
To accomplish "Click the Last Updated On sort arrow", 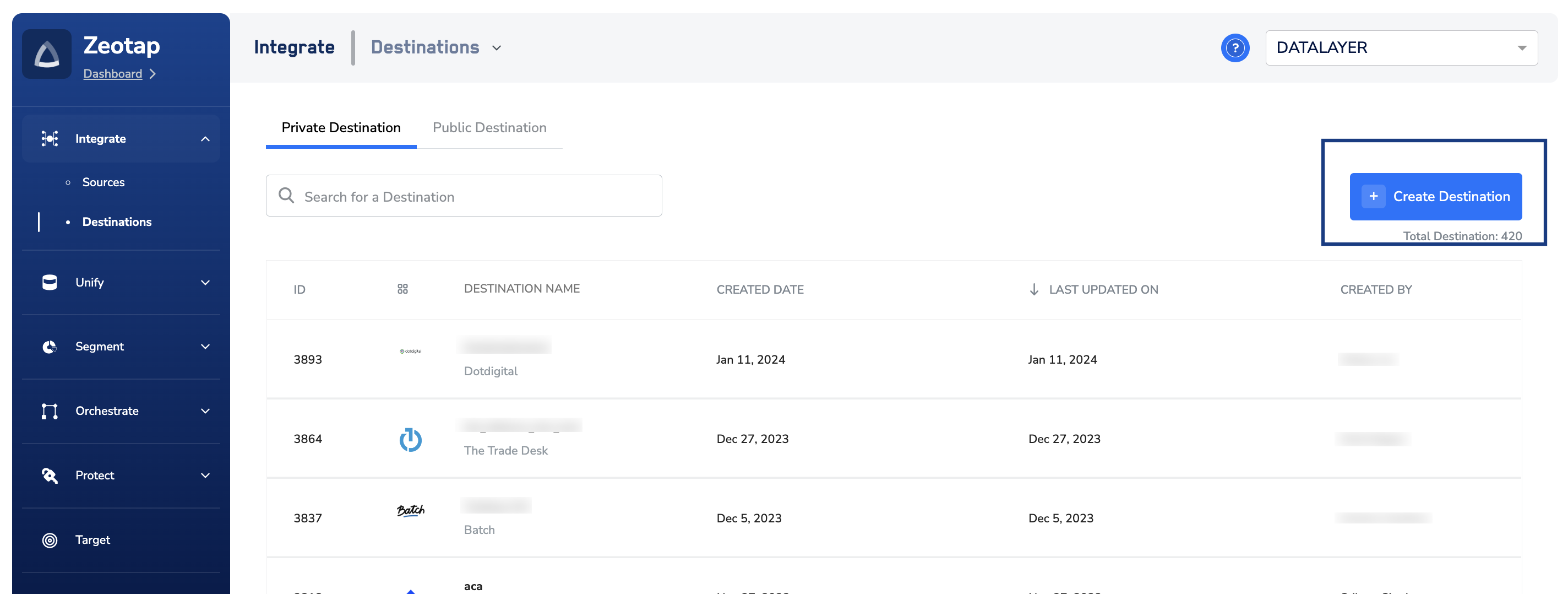I will click(1033, 289).
